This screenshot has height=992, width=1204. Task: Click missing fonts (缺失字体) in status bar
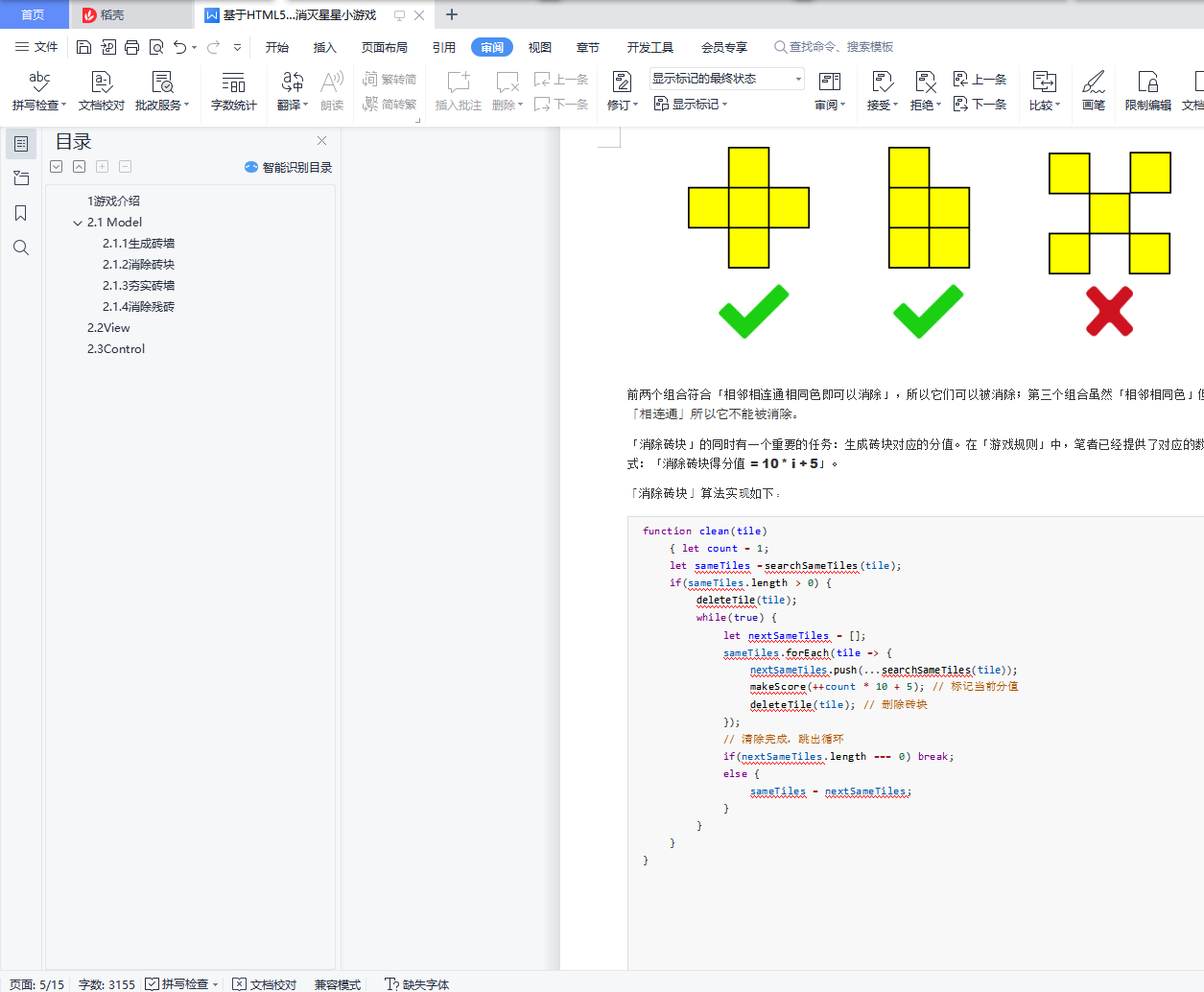417,984
